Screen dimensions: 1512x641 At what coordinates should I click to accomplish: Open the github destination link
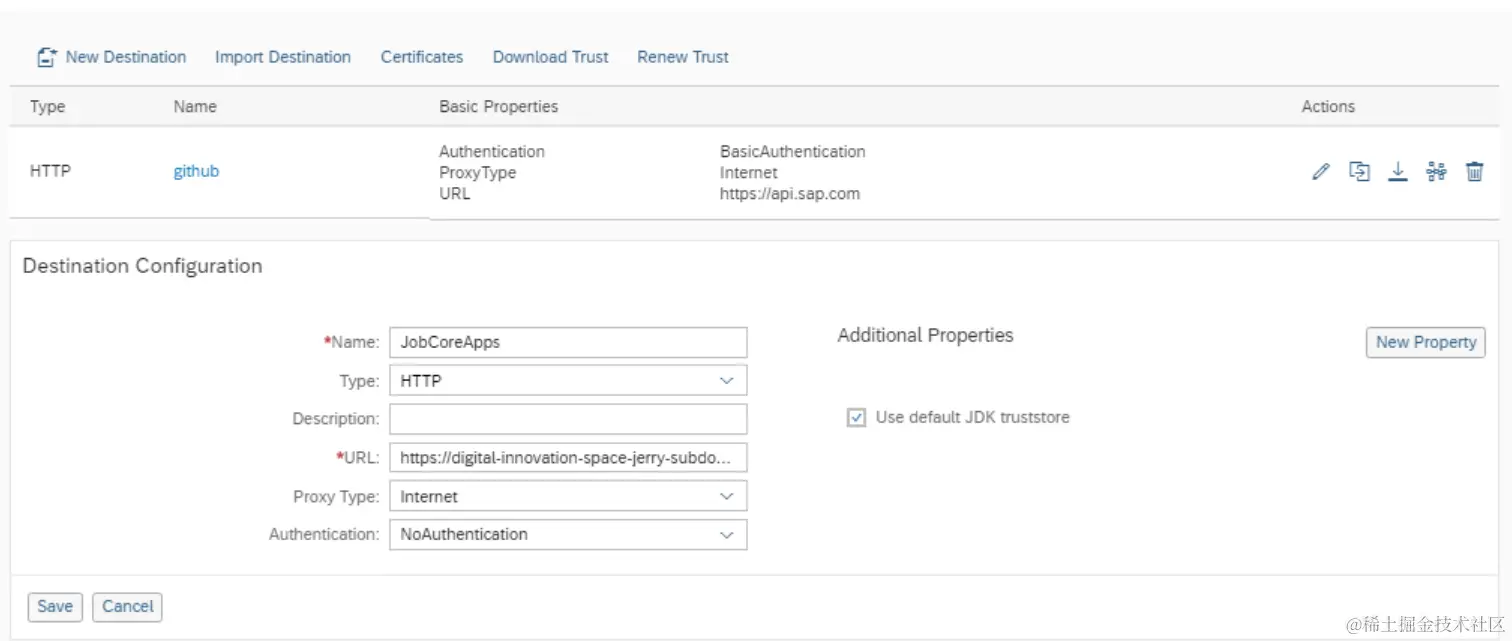(196, 171)
